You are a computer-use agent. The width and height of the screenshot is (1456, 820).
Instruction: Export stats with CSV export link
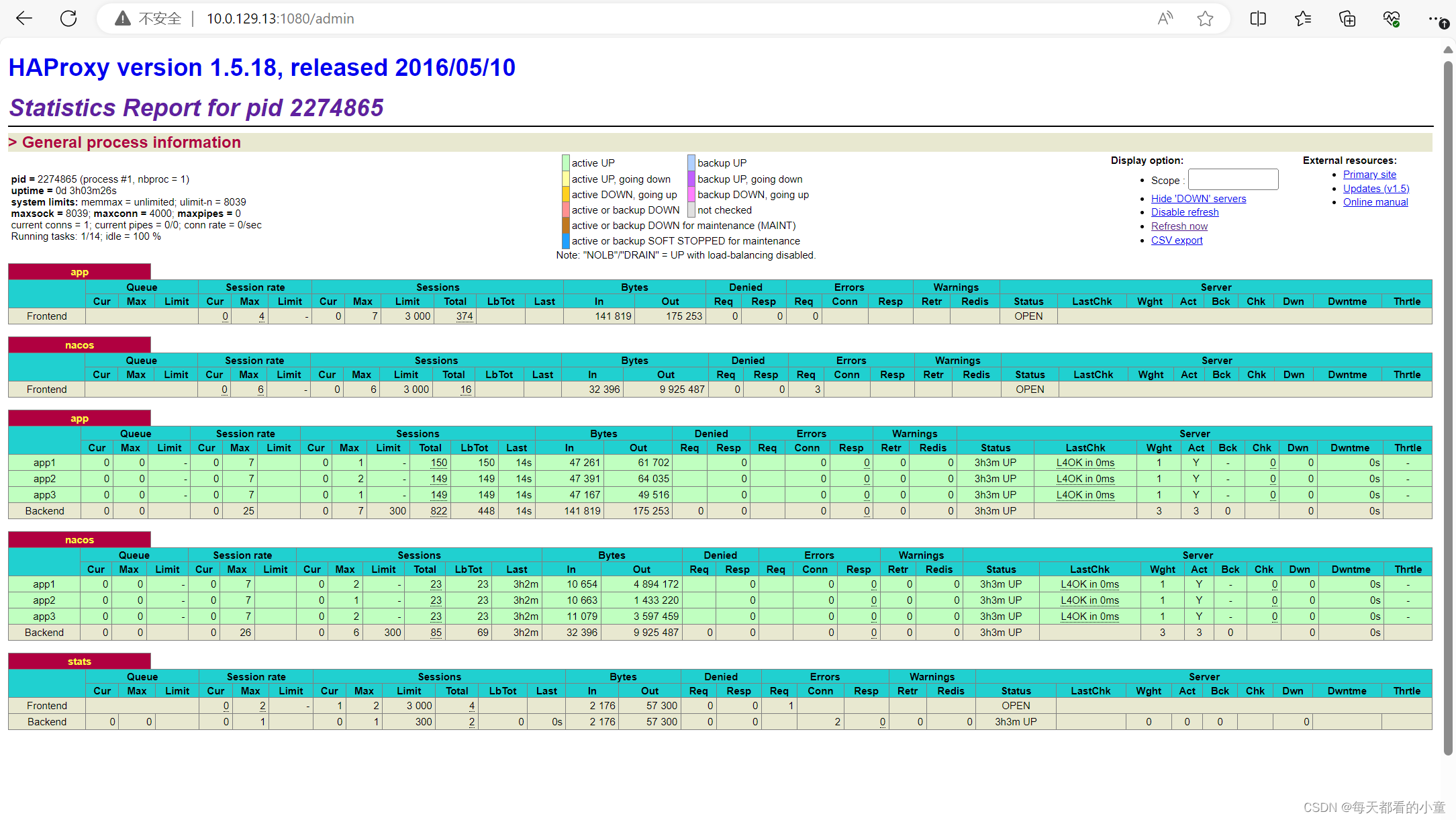(1177, 240)
